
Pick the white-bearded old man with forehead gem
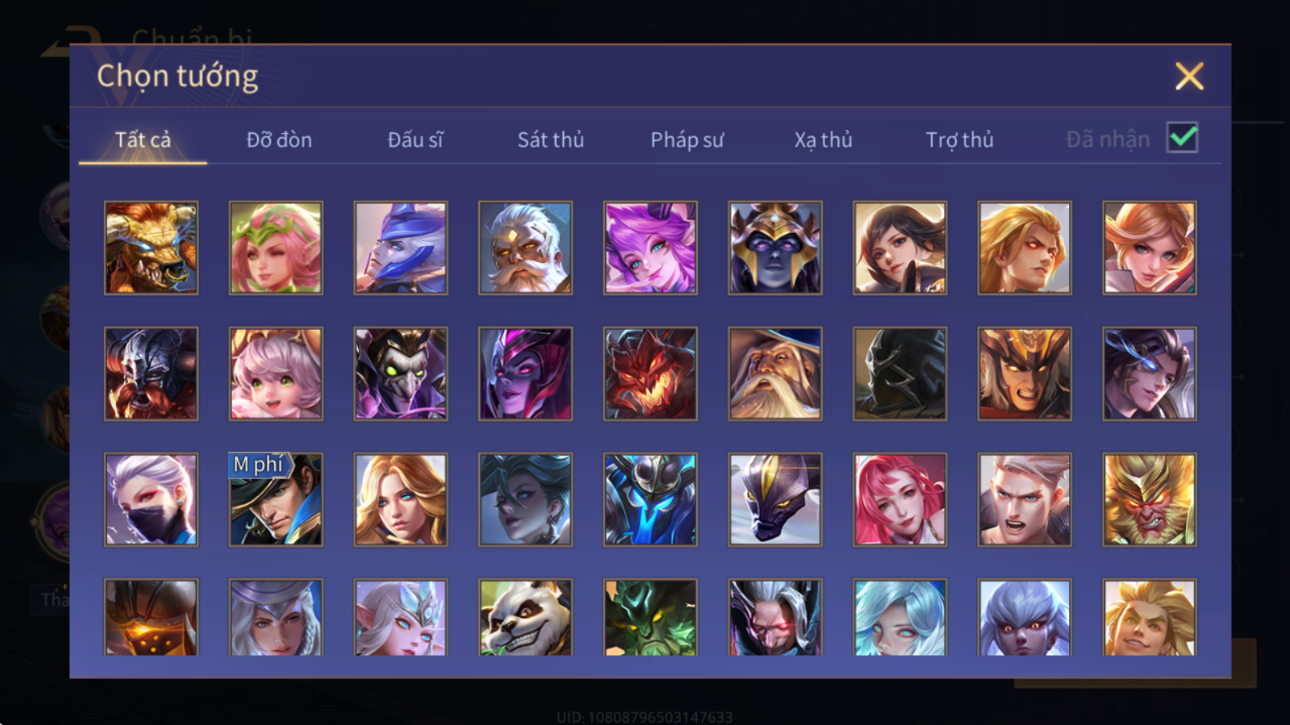[525, 248]
